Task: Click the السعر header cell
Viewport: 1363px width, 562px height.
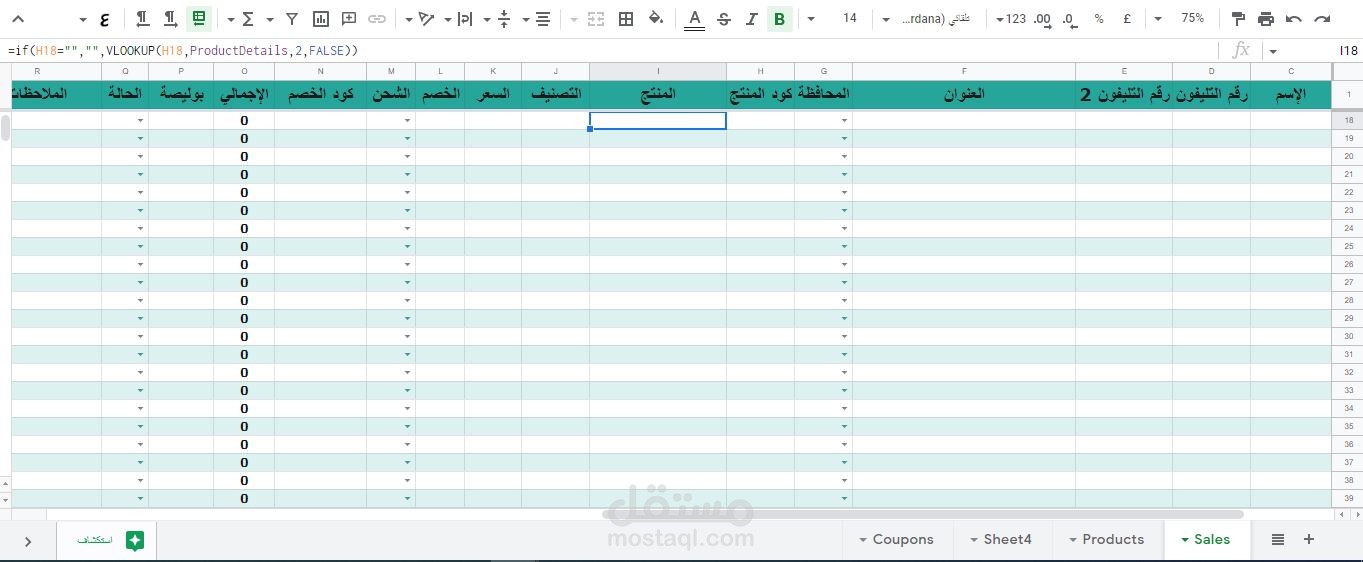Action: [x=493, y=94]
